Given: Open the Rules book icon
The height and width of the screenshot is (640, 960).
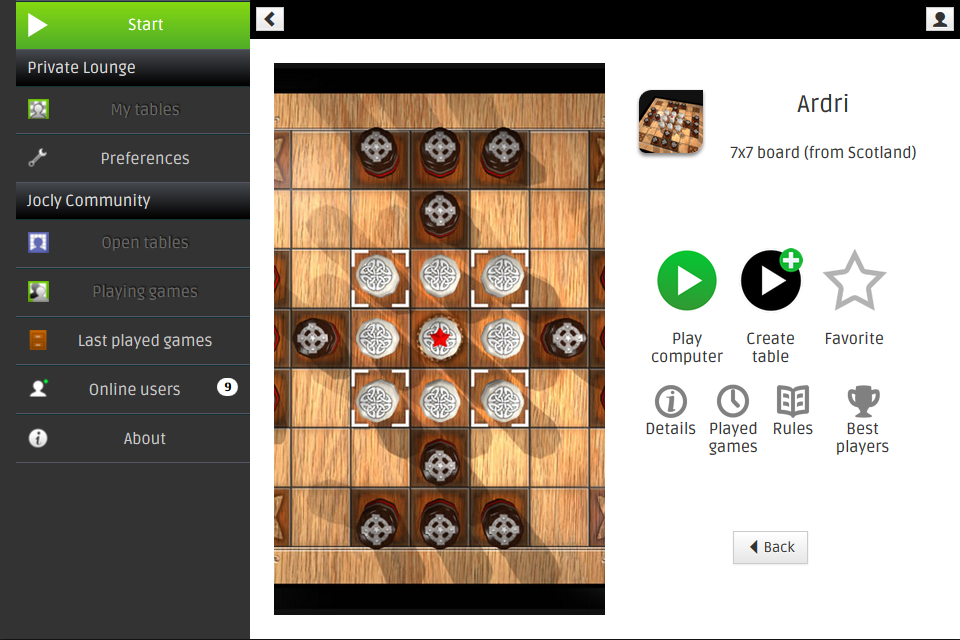Looking at the screenshot, I should click(793, 402).
